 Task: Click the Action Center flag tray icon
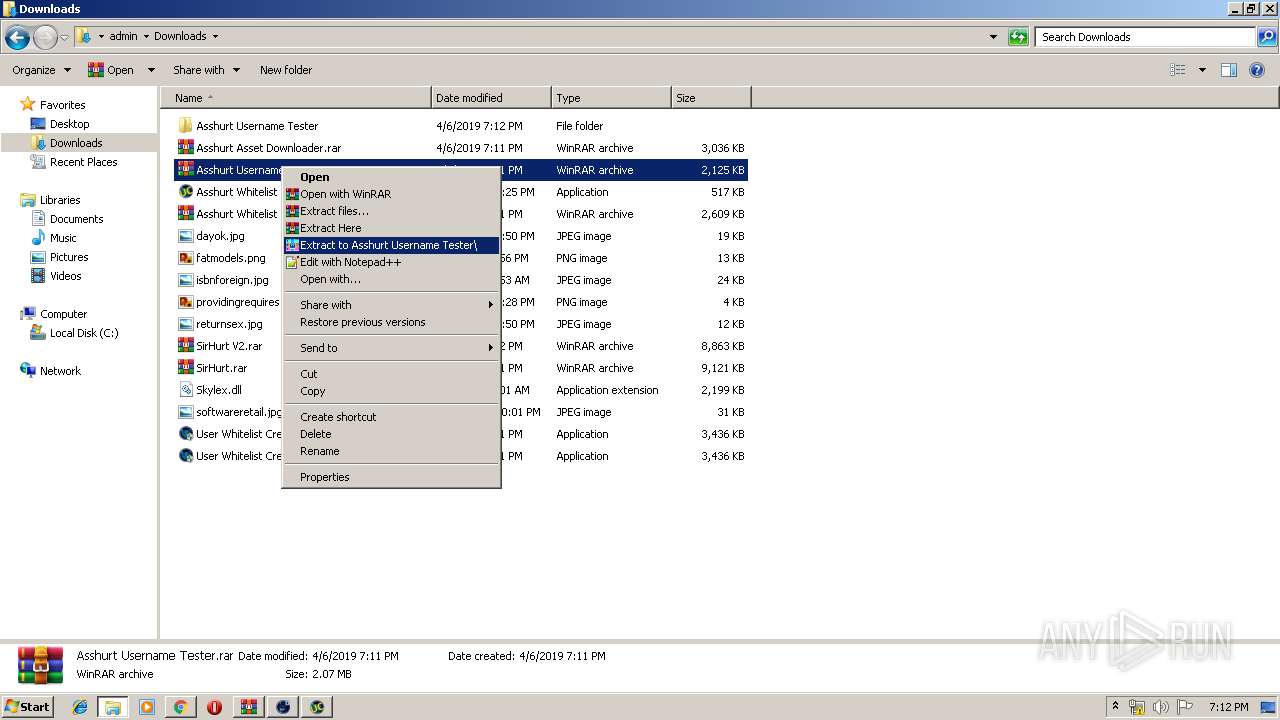(x=1185, y=707)
